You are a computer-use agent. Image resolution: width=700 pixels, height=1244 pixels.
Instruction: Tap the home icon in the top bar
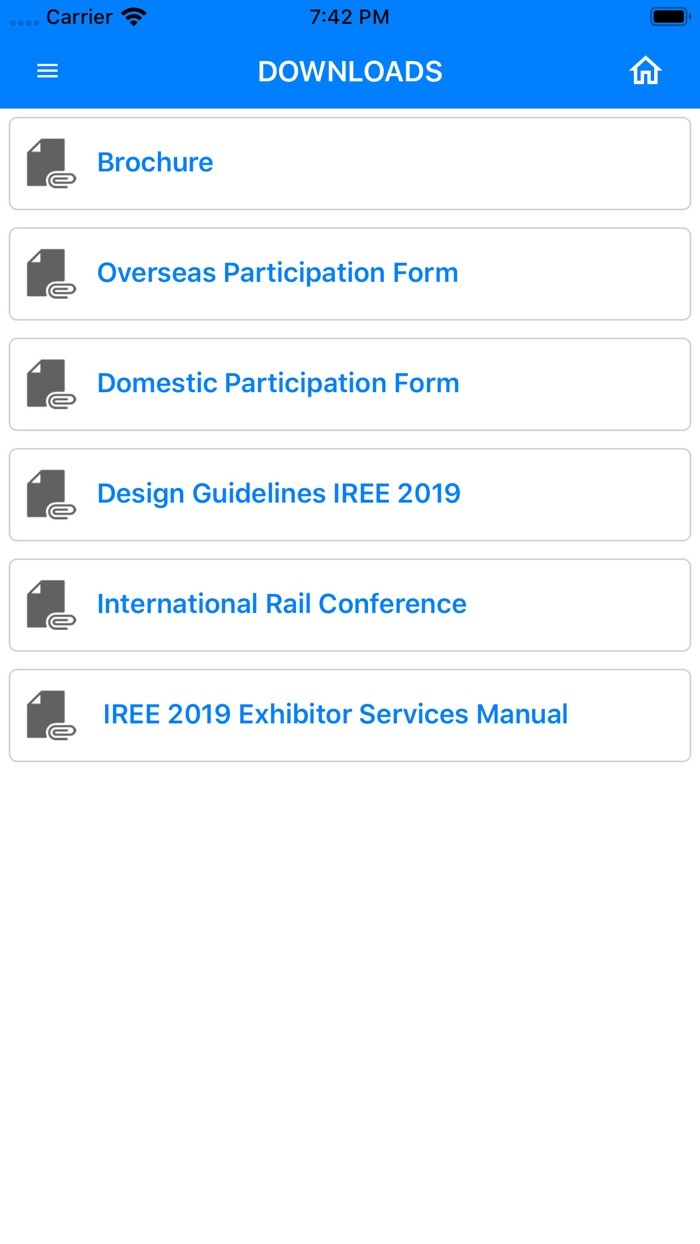(x=646, y=71)
